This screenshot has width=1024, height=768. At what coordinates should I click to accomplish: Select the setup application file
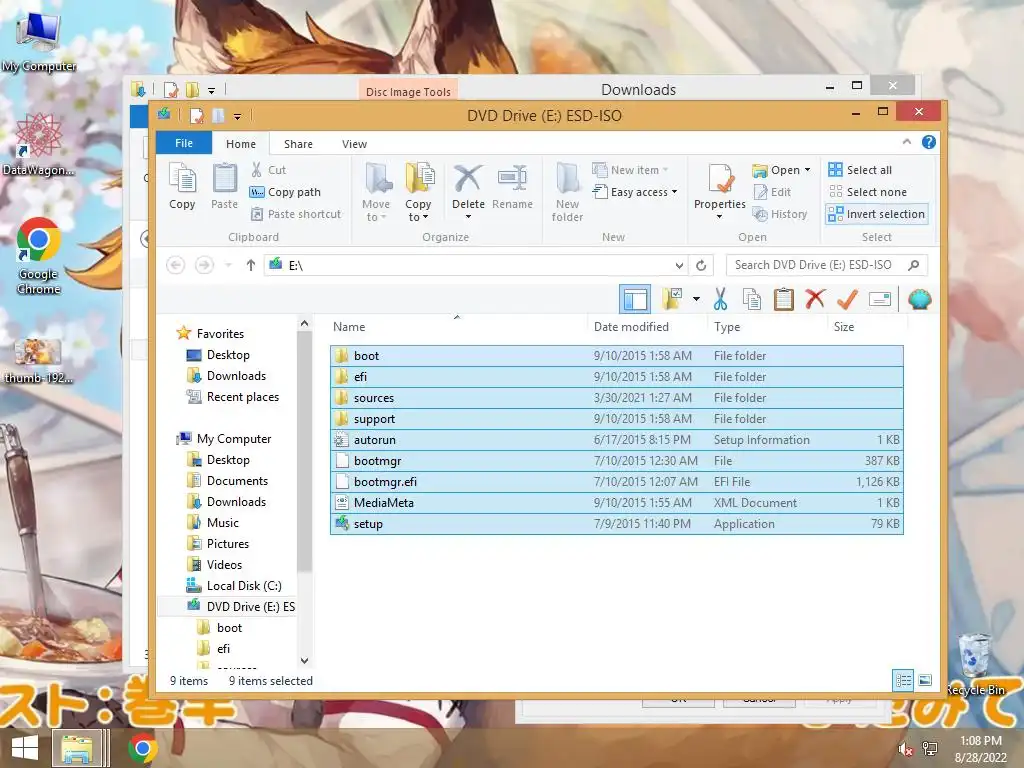tap(616, 524)
